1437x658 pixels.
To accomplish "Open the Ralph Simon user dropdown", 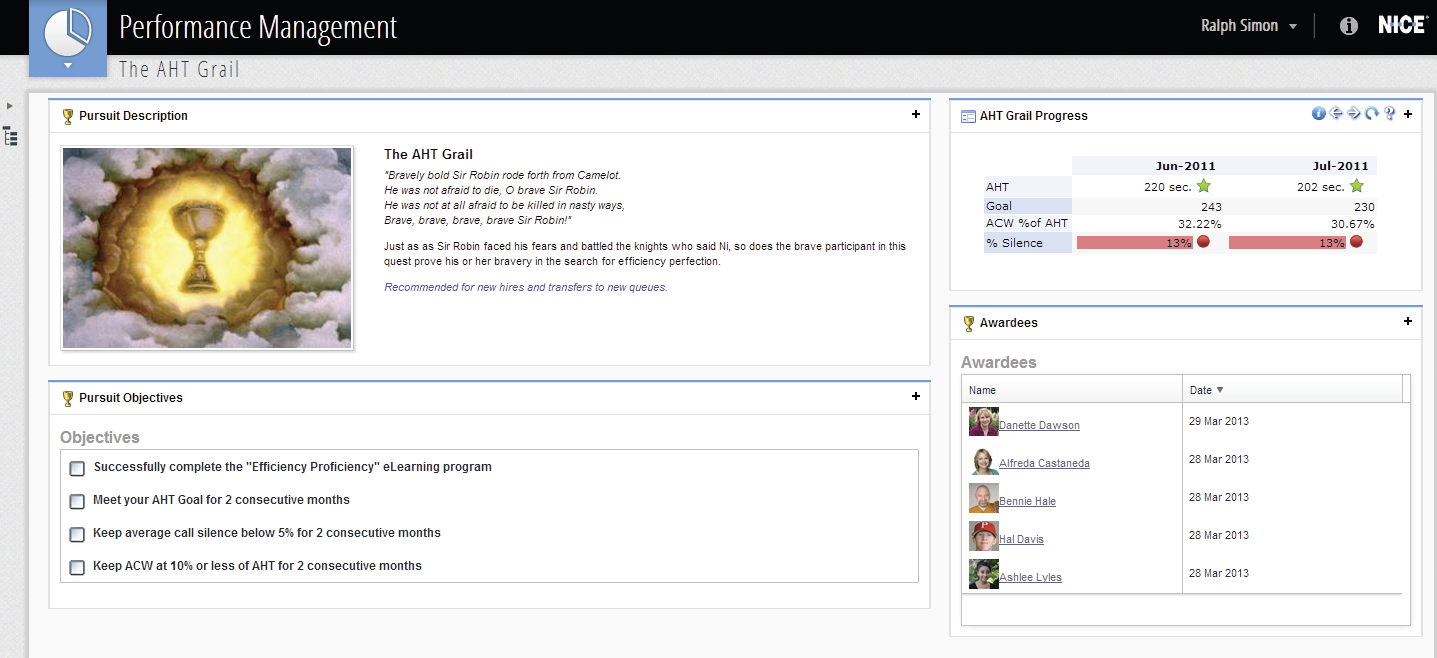I will [1249, 26].
